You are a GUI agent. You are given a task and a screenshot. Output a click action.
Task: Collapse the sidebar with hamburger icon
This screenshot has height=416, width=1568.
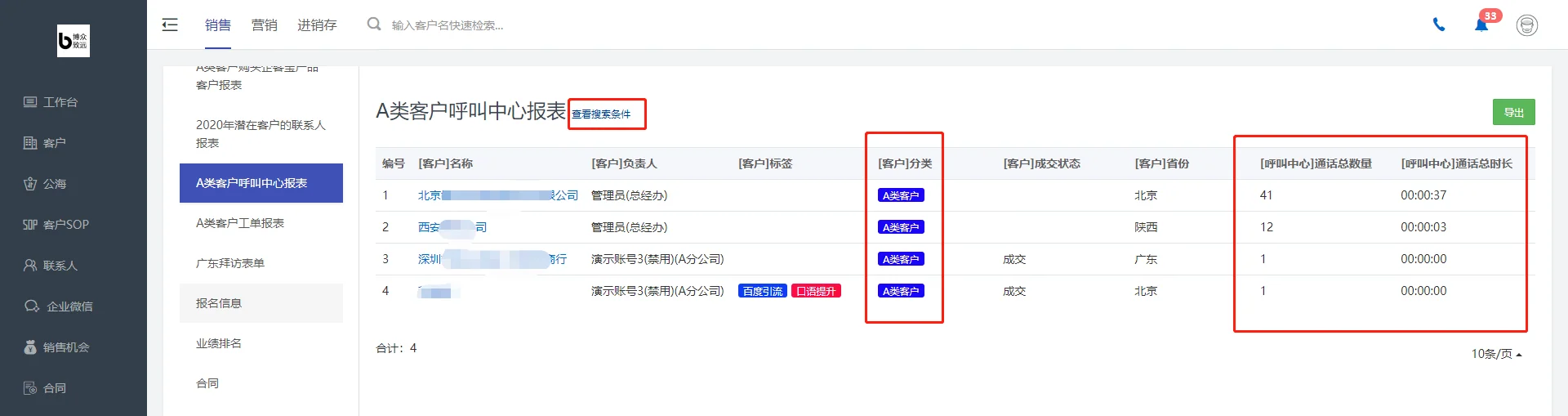170,25
